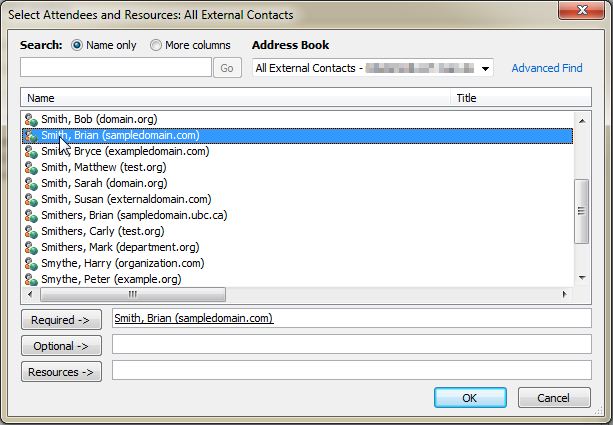Image resolution: width=613 pixels, height=425 pixels.
Task: Click contact icon next to Smythe, Harry
Action: coord(31,263)
